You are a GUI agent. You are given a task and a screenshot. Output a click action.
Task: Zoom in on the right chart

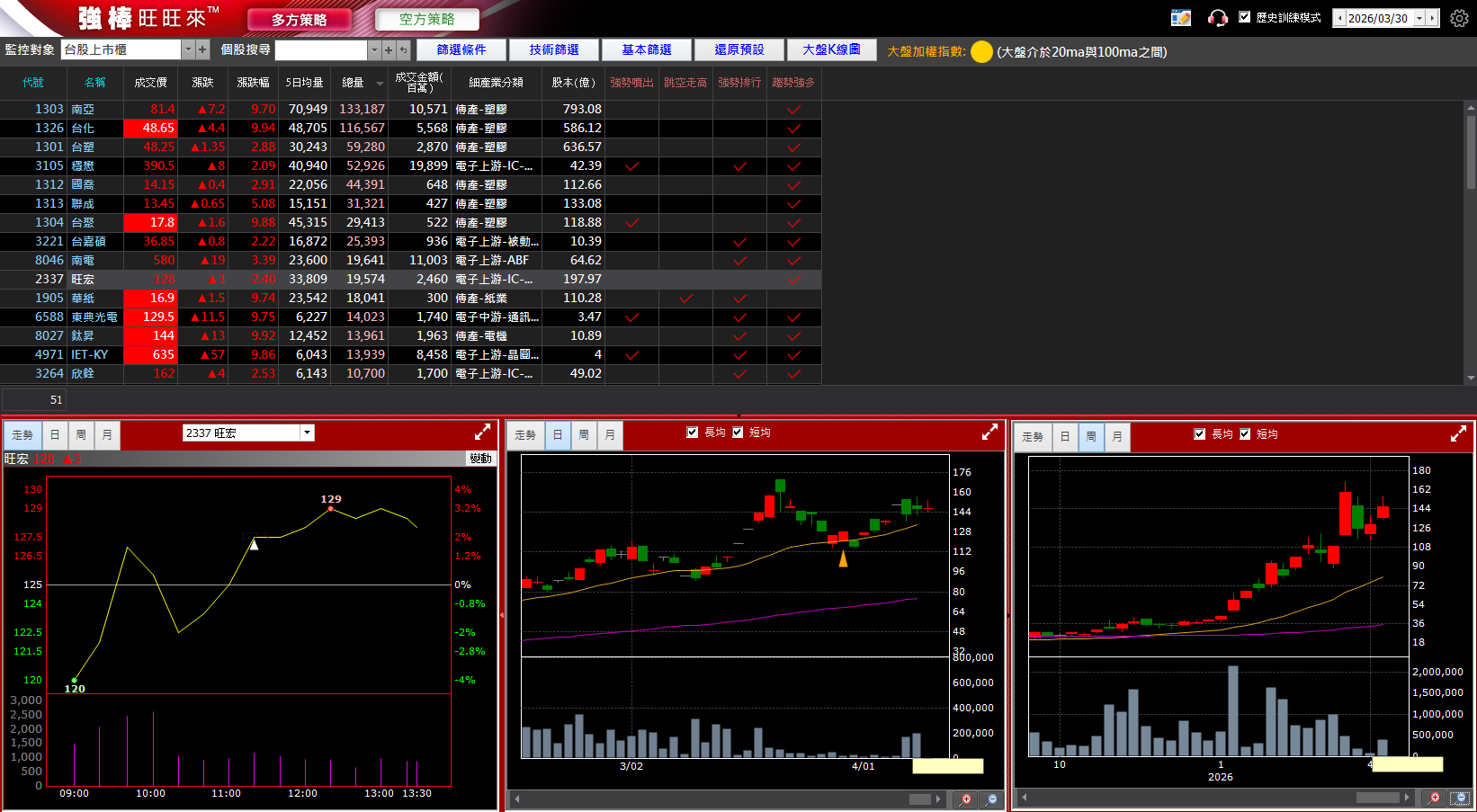tap(1435, 798)
